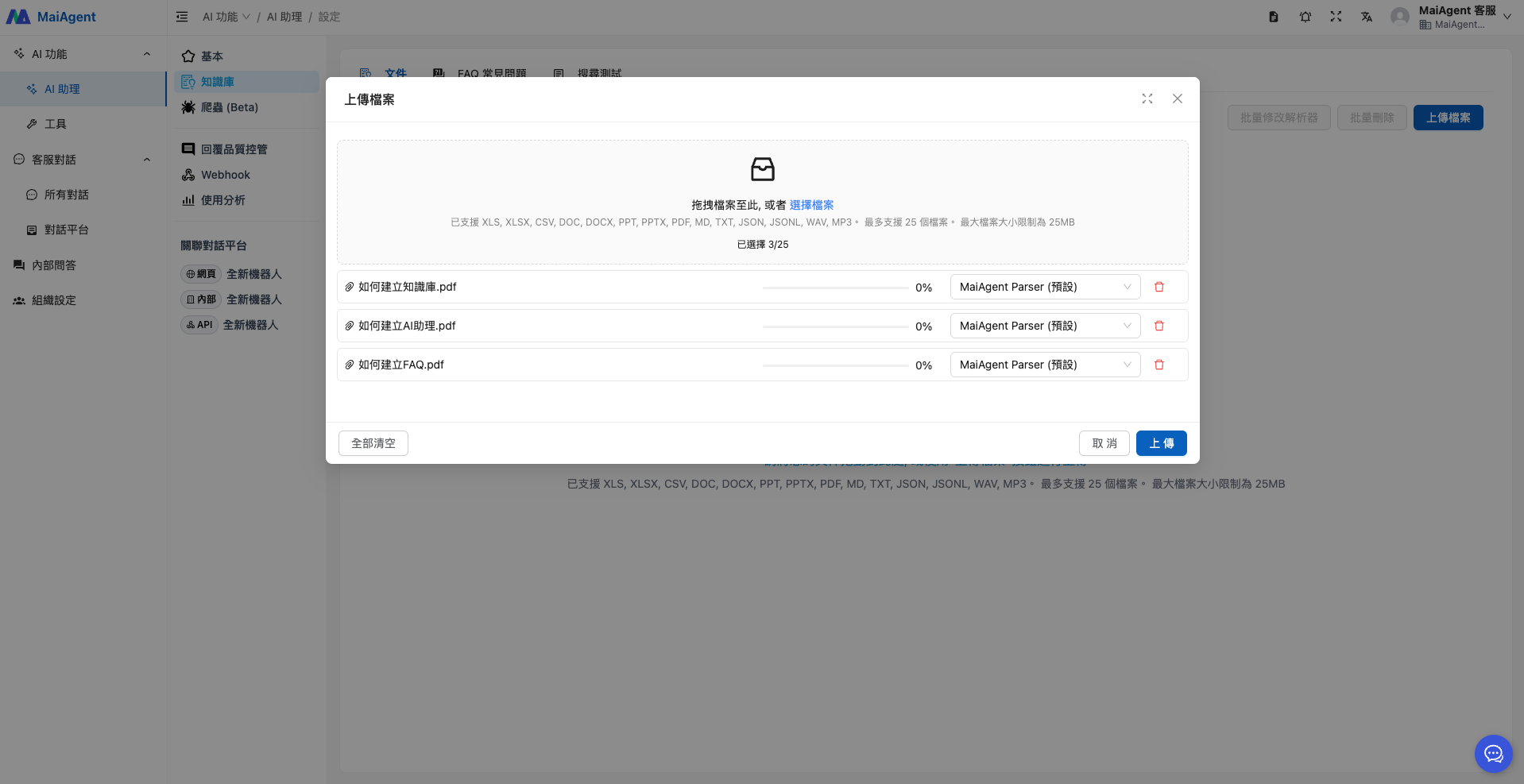1524x784 pixels.
Task: Click the notification bell icon
Action: coord(1305,17)
